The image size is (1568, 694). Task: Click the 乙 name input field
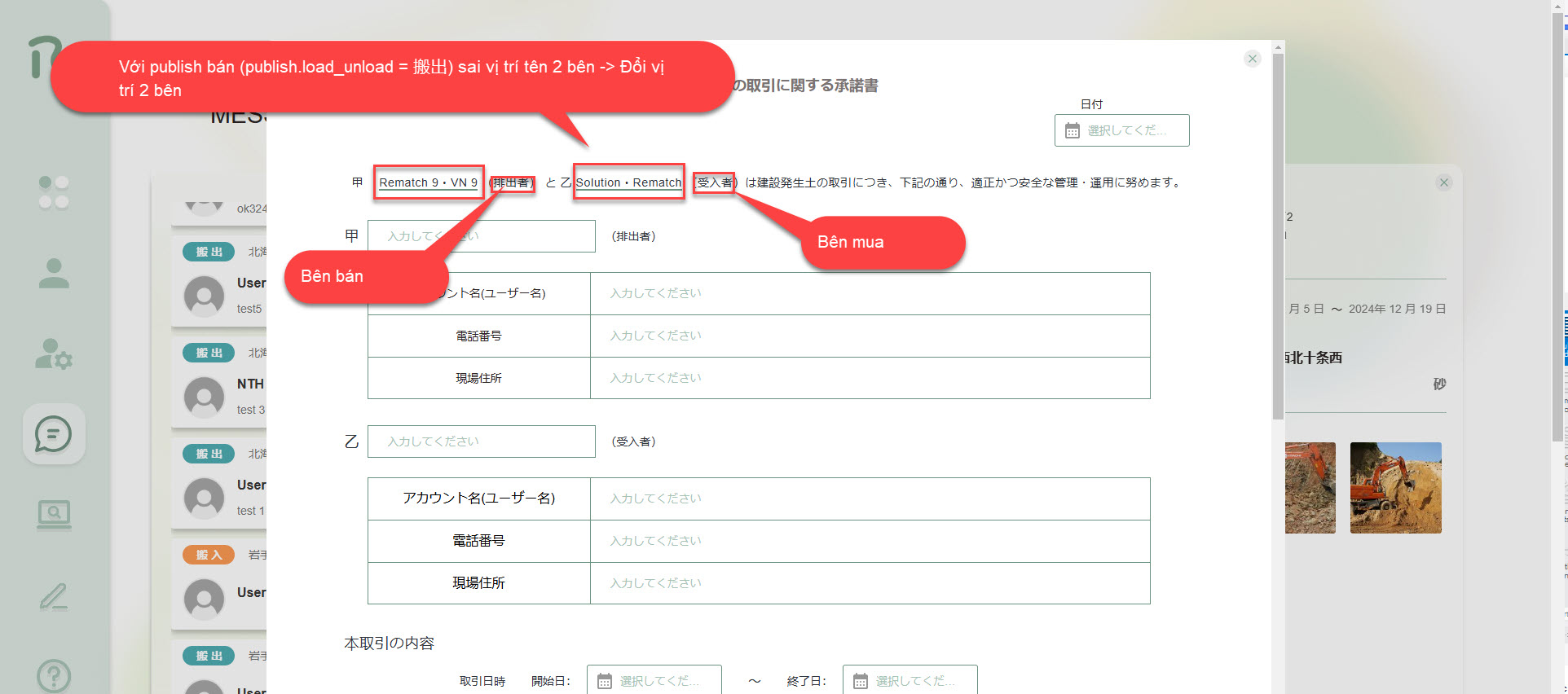[x=481, y=441]
